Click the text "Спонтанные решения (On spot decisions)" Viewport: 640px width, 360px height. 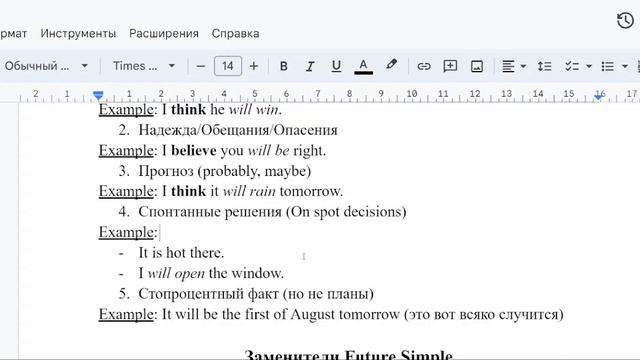click(272, 212)
